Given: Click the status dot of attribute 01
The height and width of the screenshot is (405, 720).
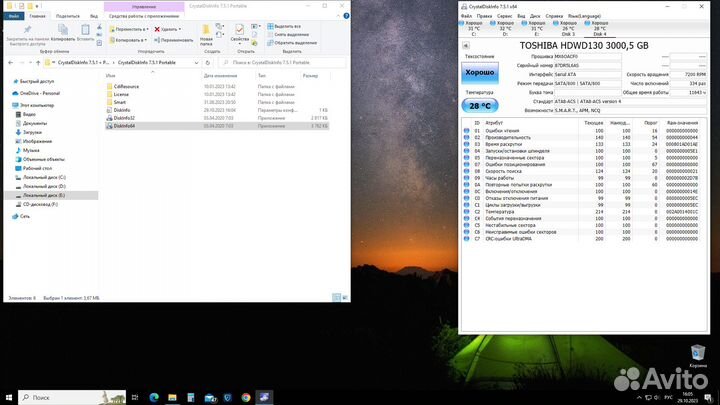Looking at the screenshot, I should pos(467,131).
